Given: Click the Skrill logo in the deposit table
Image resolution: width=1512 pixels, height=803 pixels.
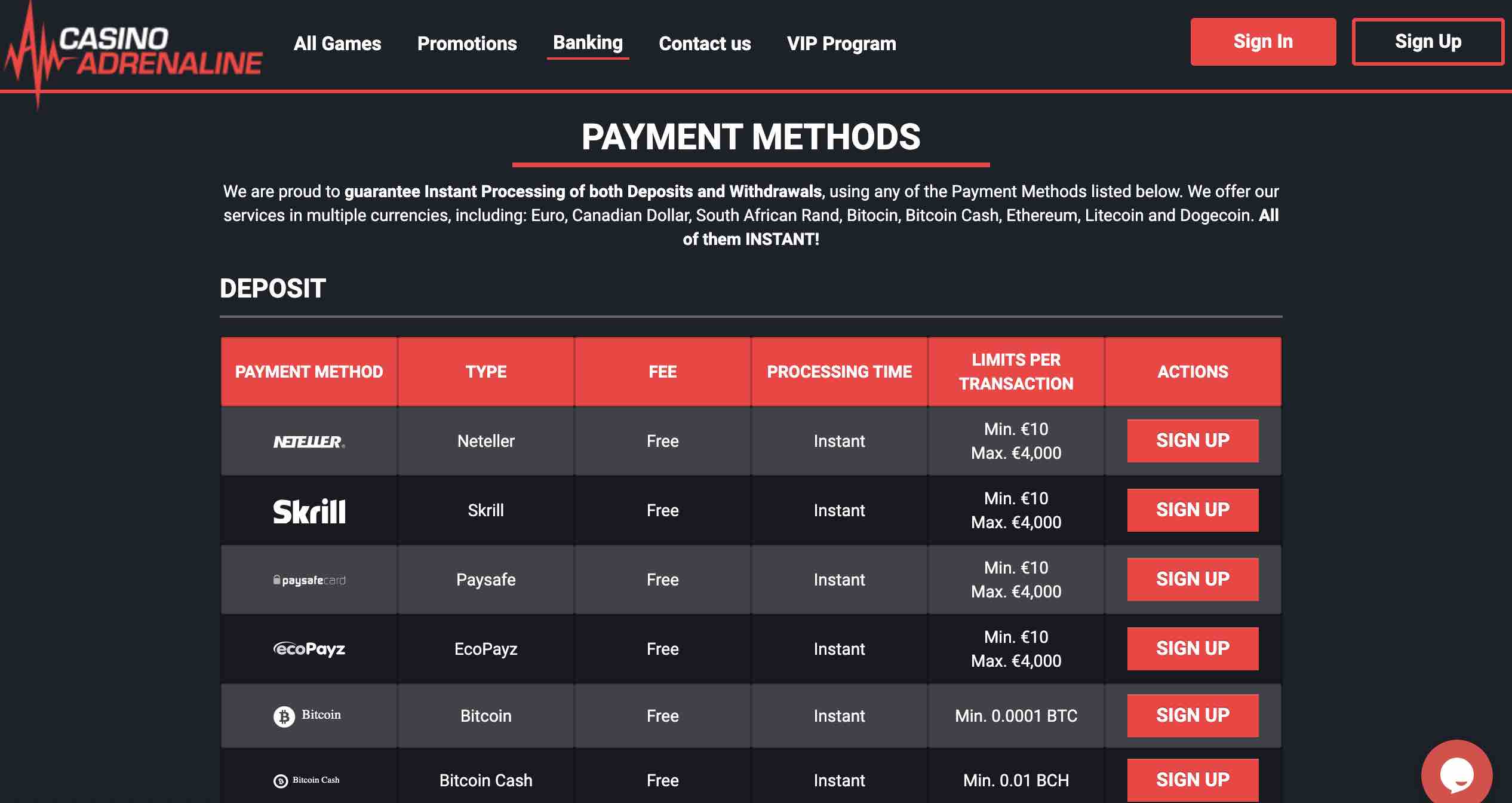Looking at the screenshot, I should click(309, 510).
